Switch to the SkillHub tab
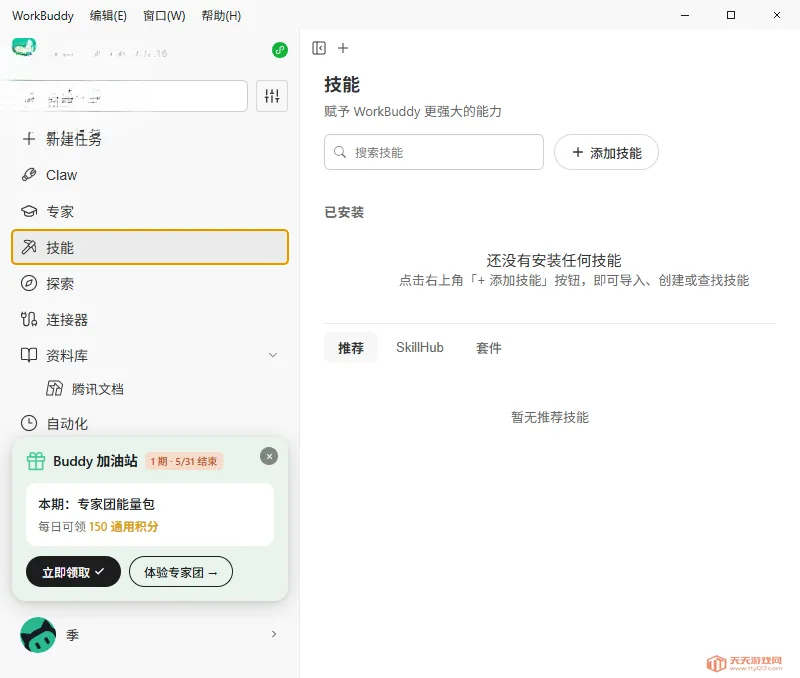The image size is (800, 678). [x=420, y=348]
